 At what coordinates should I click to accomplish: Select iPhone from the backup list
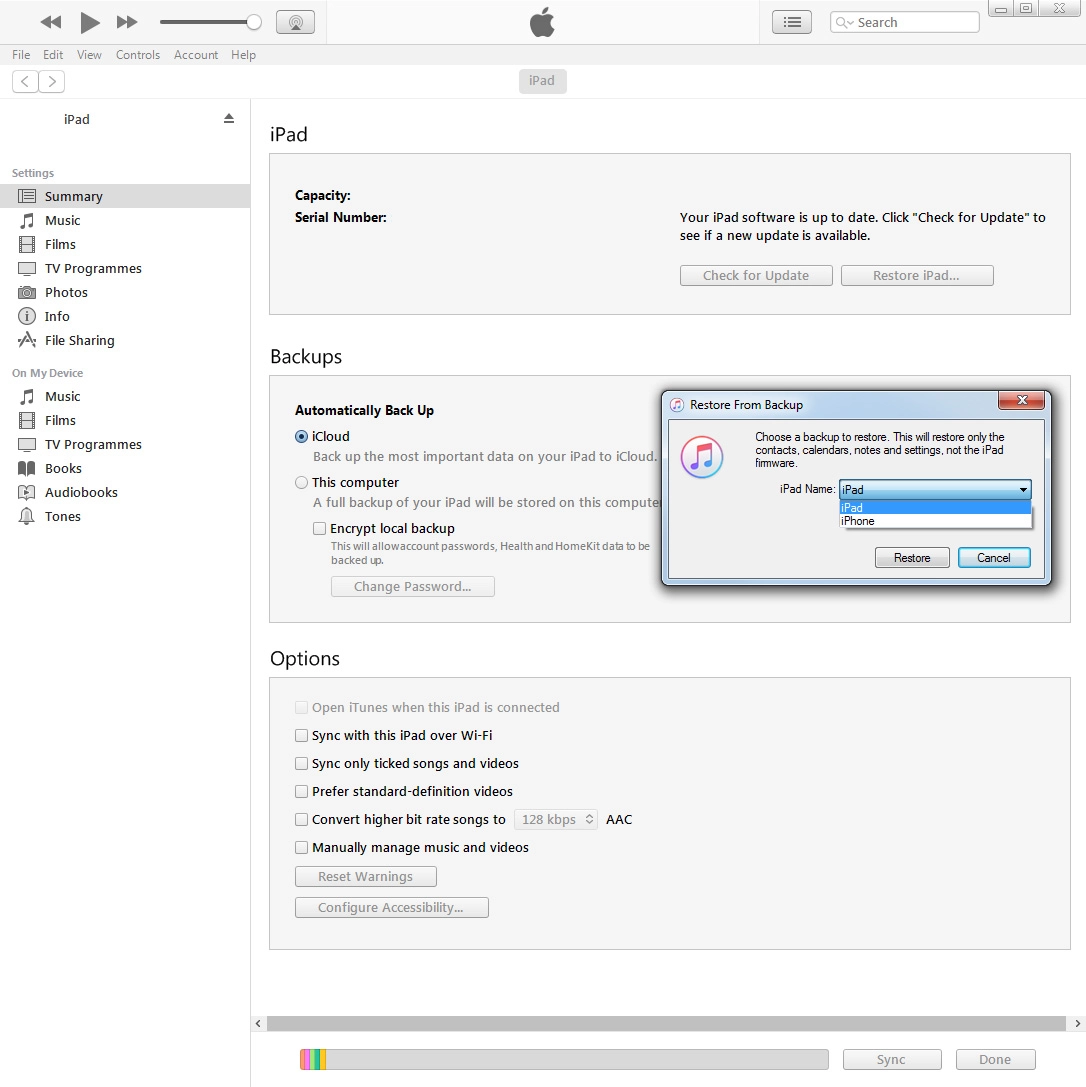click(858, 520)
